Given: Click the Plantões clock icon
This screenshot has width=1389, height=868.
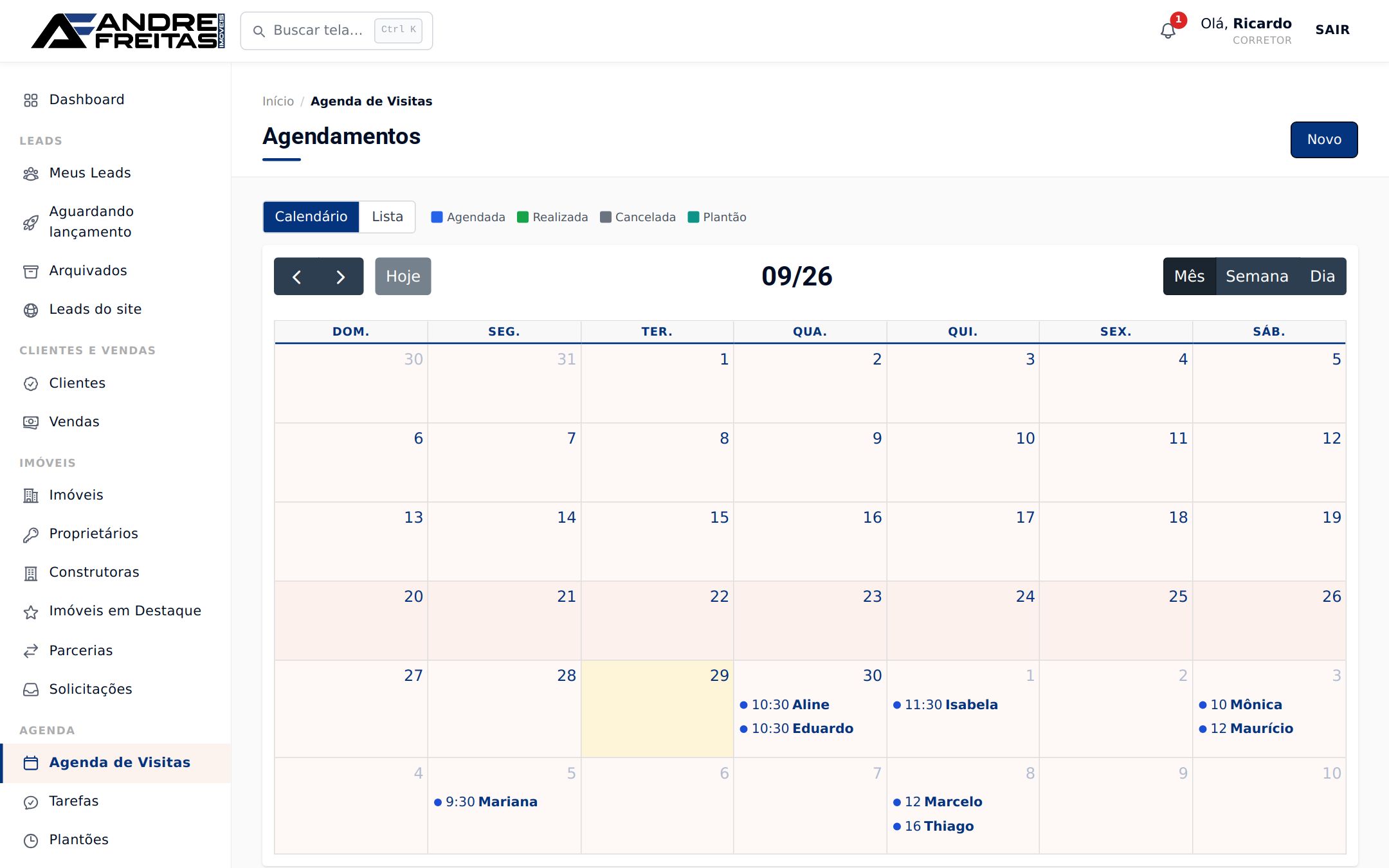Looking at the screenshot, I should coord(31,840).
